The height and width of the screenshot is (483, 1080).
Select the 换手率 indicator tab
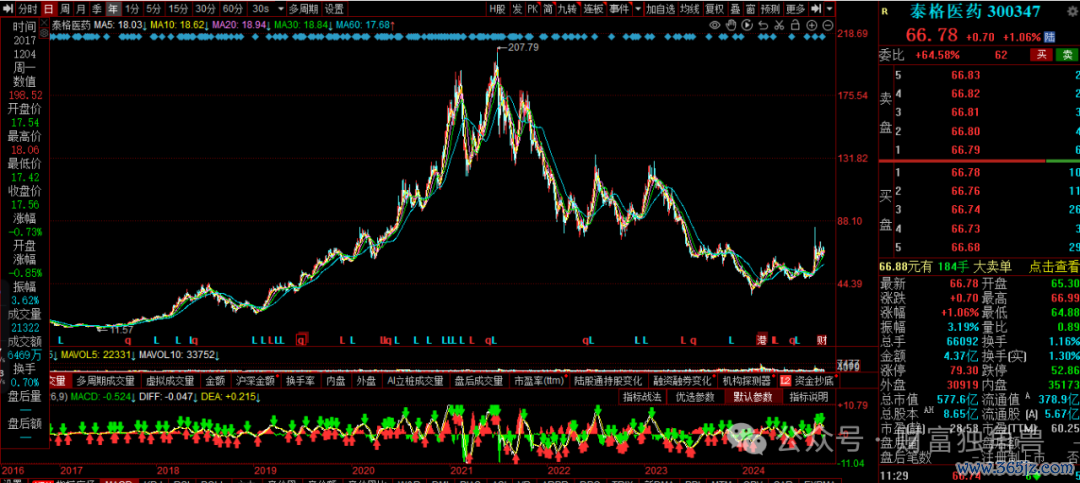[x=300, y=380]
